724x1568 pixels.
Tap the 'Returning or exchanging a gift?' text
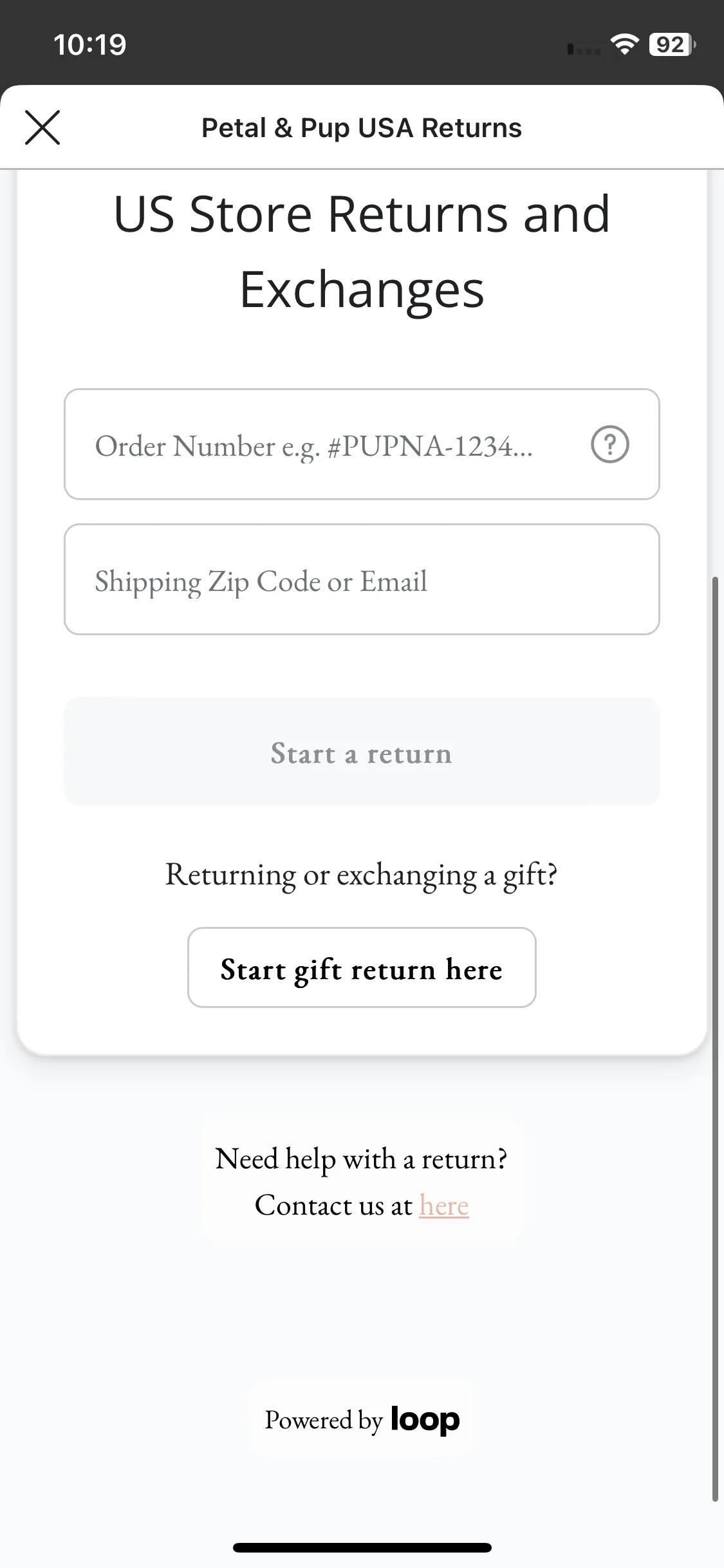(362, 875)
